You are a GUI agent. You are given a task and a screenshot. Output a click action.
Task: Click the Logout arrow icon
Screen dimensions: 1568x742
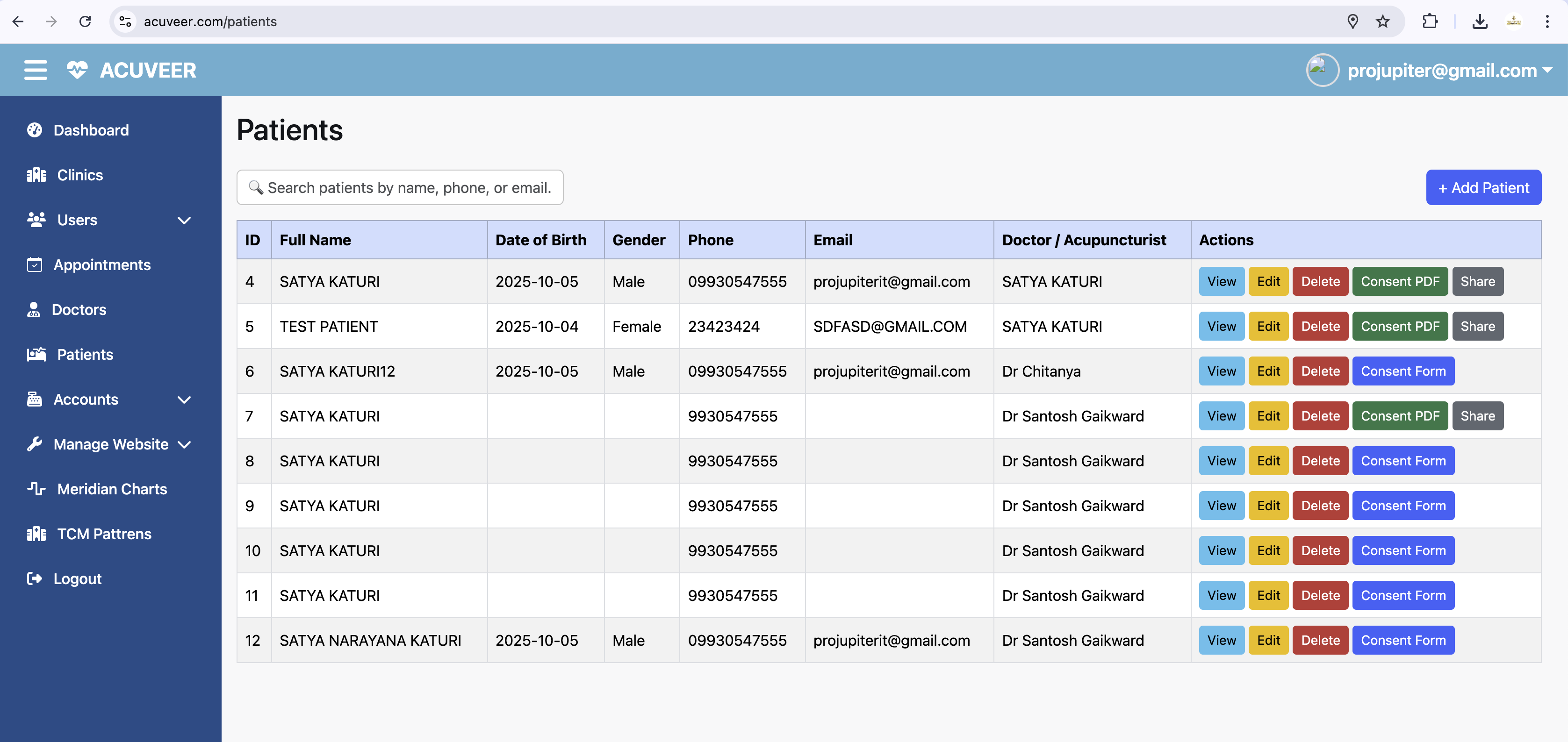(x=35, y=578)
